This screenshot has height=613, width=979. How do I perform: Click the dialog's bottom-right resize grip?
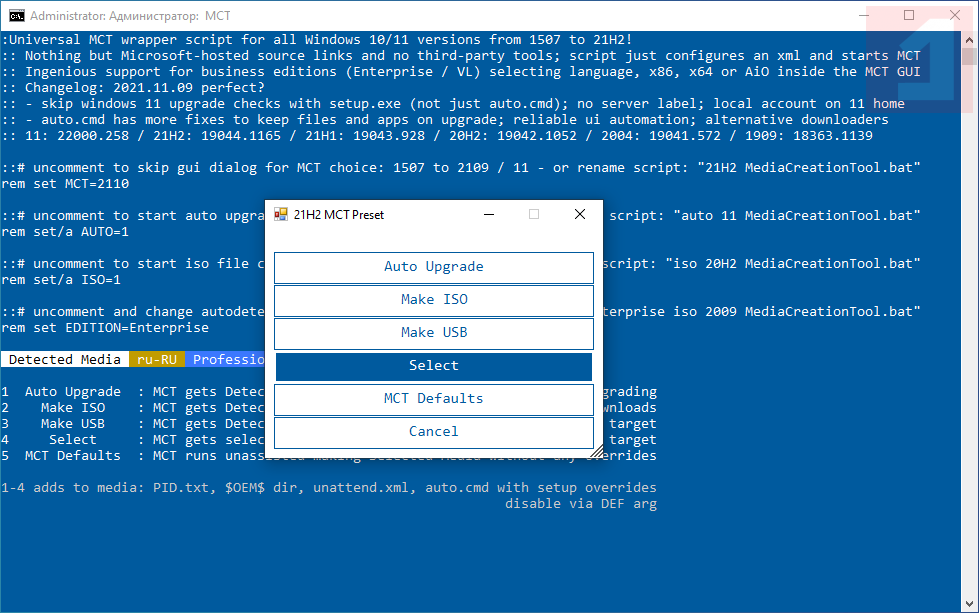pyautogui.click(x=598, y=451)
